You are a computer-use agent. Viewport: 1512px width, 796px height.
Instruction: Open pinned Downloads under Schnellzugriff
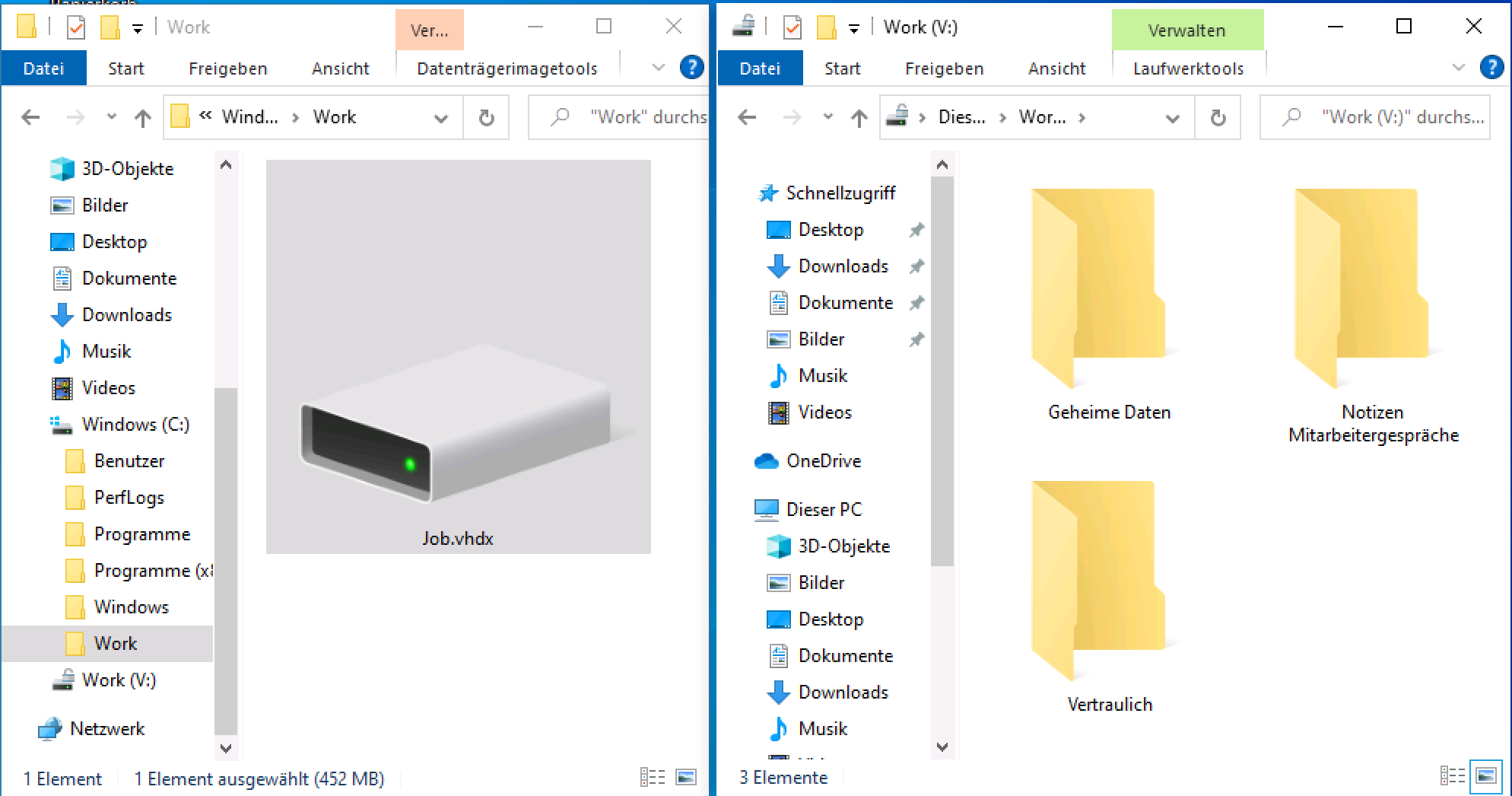coord(843,266)
